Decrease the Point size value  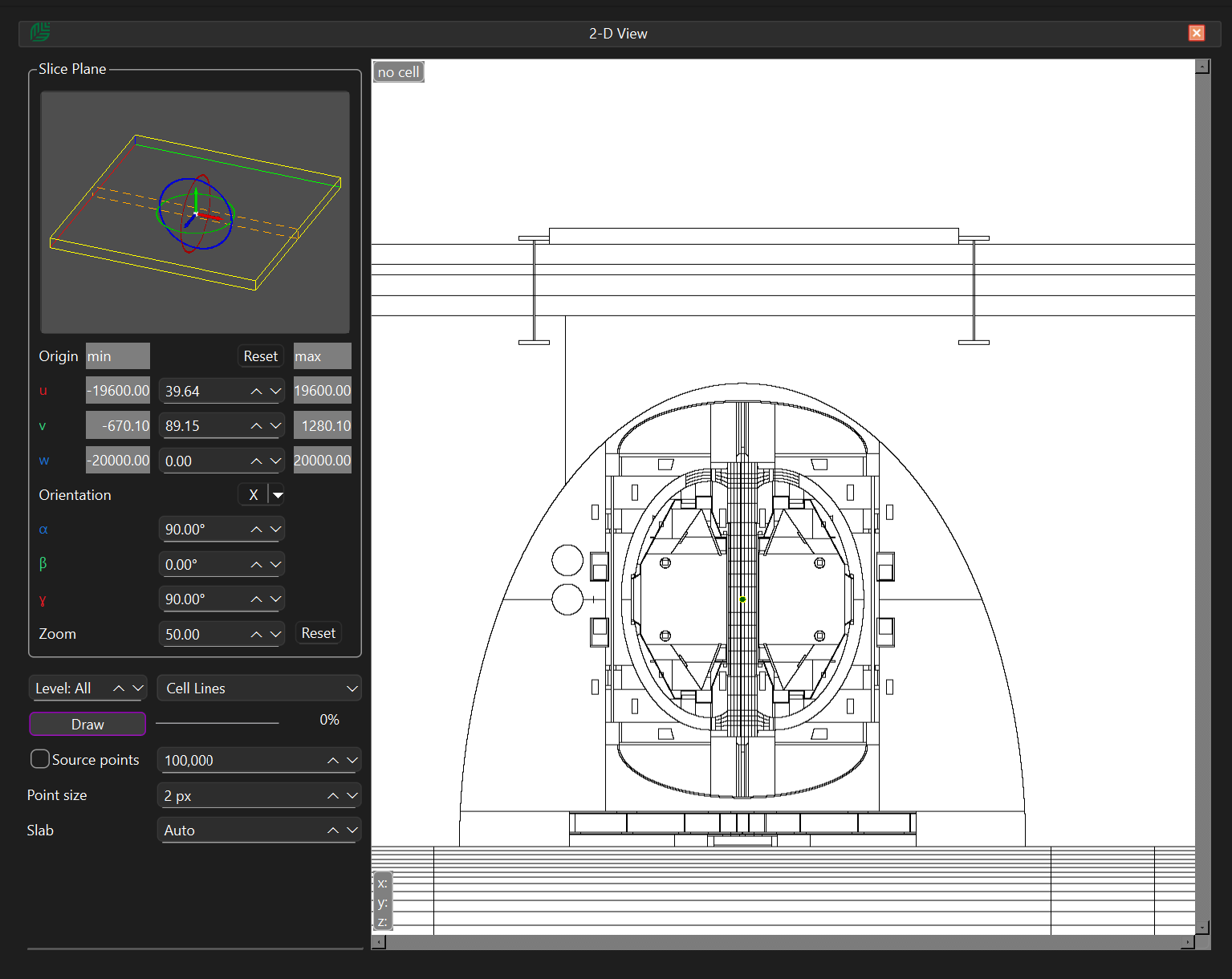tap(352, 796)
